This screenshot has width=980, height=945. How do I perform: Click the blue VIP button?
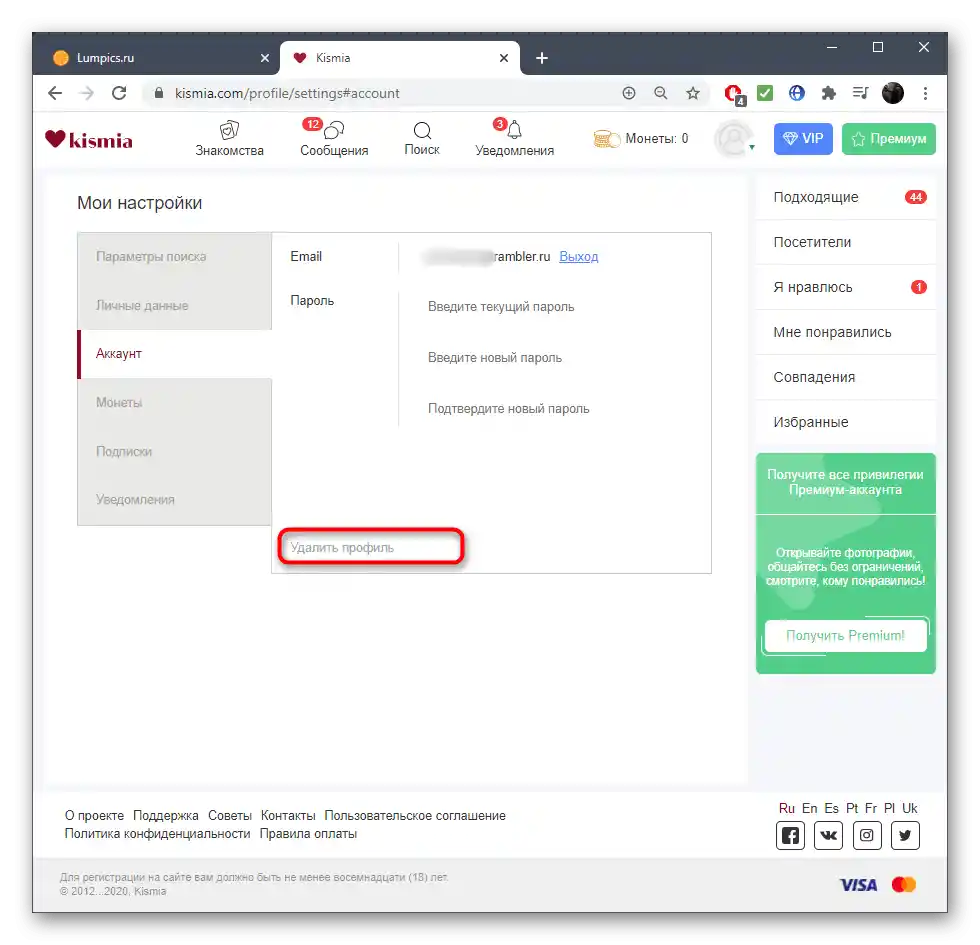(x=803, y=139)
